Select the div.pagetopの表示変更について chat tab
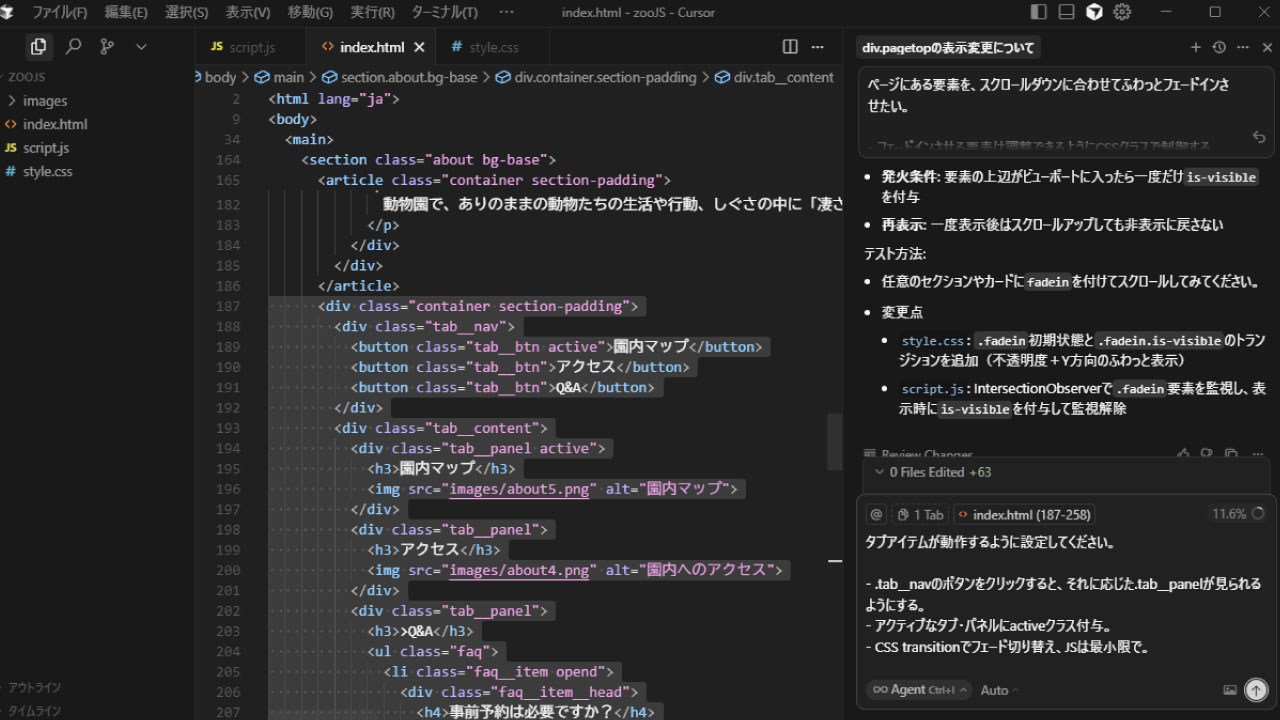The width and height of the screenshot is (1280, 720). click(948, 47)
